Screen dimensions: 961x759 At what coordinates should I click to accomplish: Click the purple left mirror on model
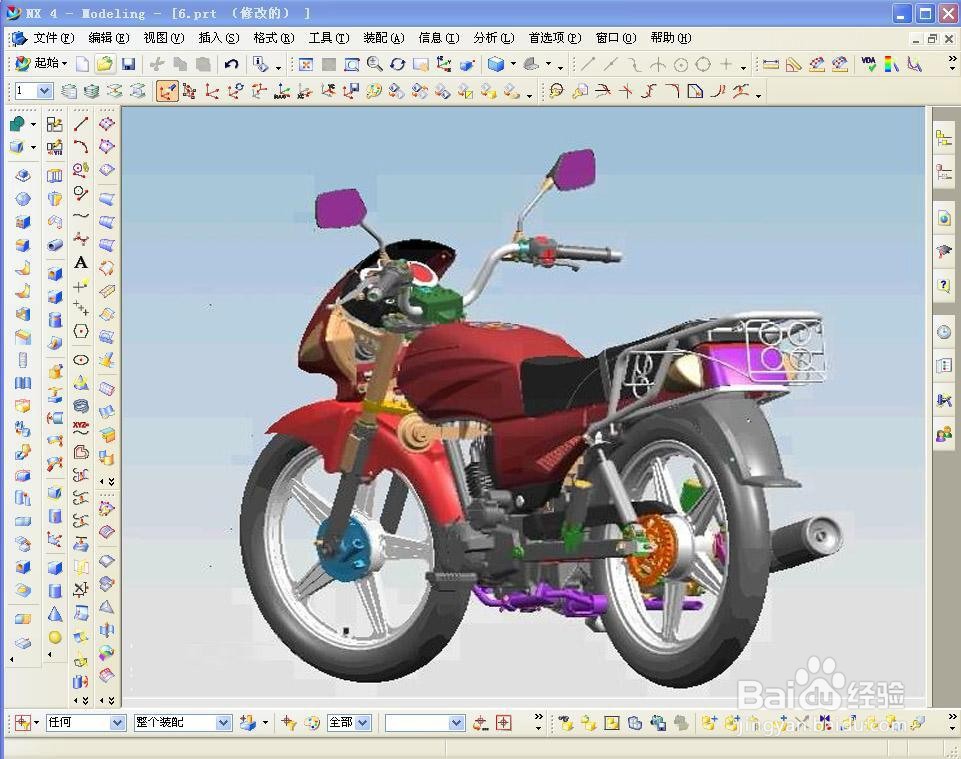click(341, 208)
